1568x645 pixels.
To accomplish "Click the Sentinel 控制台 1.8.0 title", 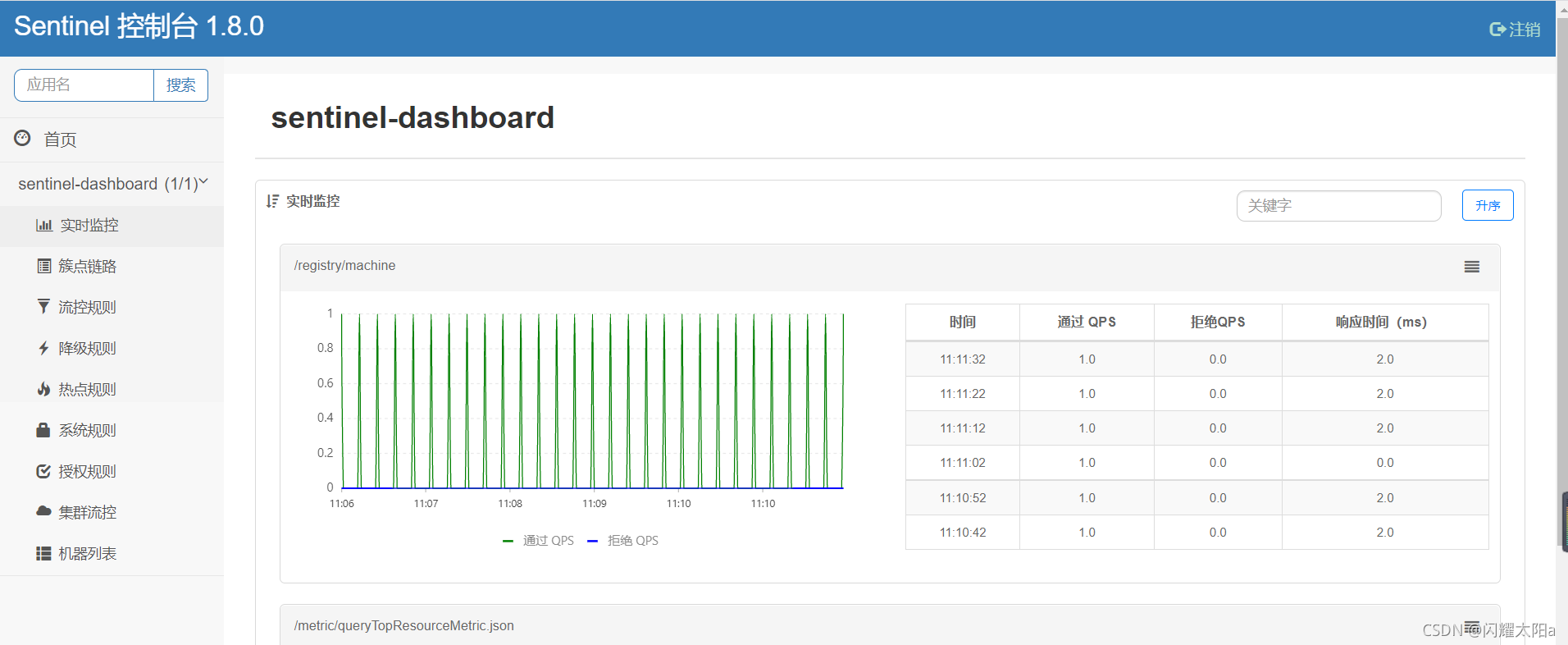I will (139, 26).
